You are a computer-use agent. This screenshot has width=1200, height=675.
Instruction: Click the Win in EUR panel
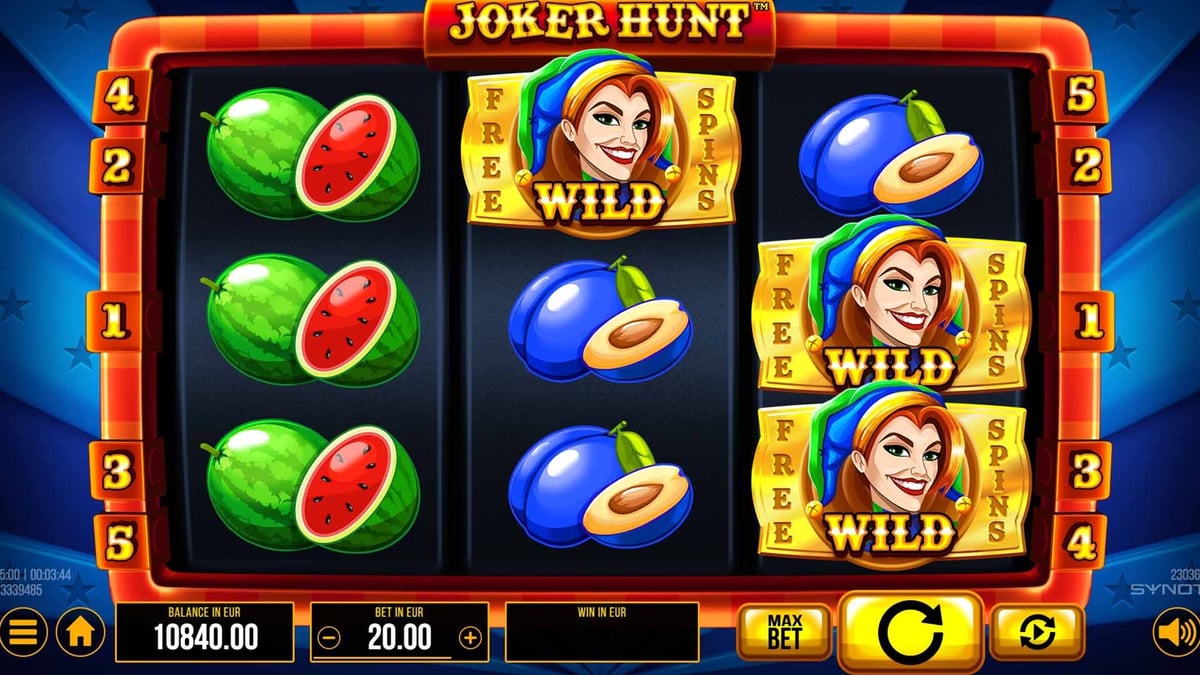point(602,632)
